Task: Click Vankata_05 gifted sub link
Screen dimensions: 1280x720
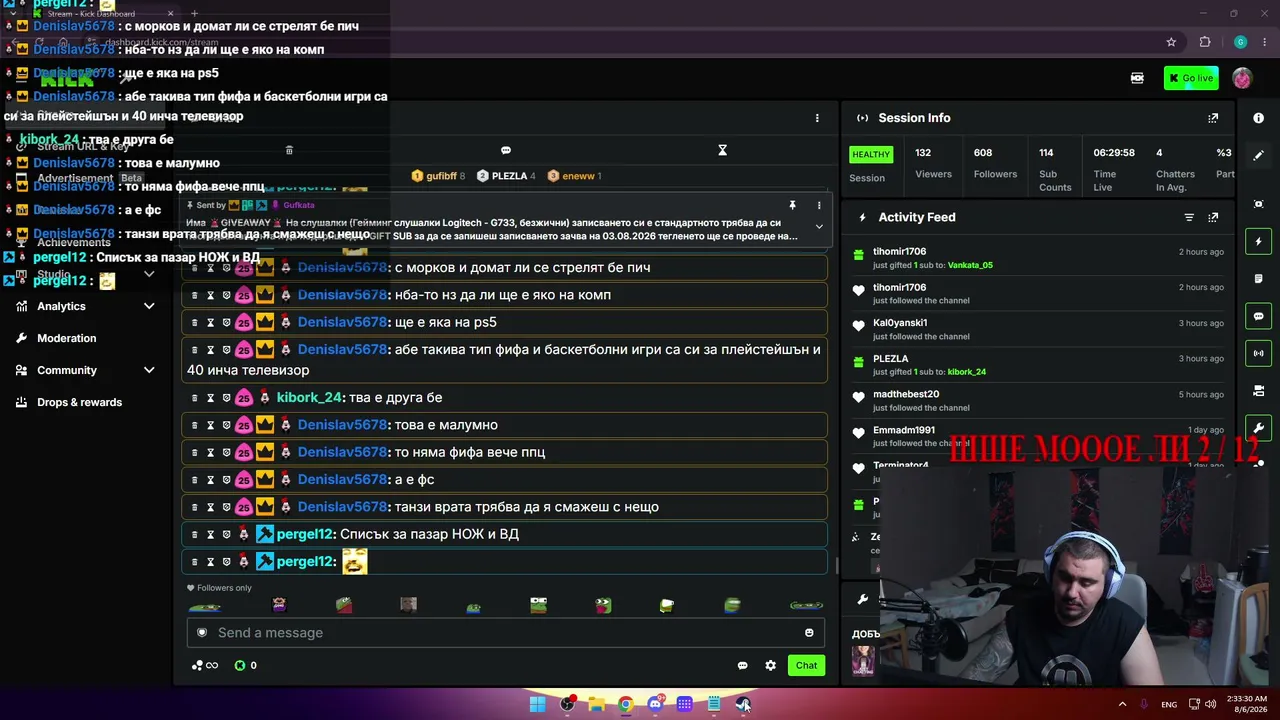Action: pos(970,265)
